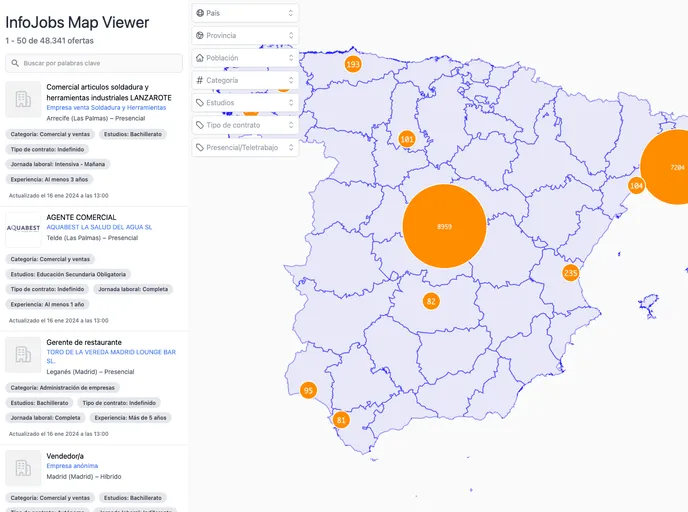Click the Vendedor/a job title
Screen dimensions: 688x512
click(66, 455)
